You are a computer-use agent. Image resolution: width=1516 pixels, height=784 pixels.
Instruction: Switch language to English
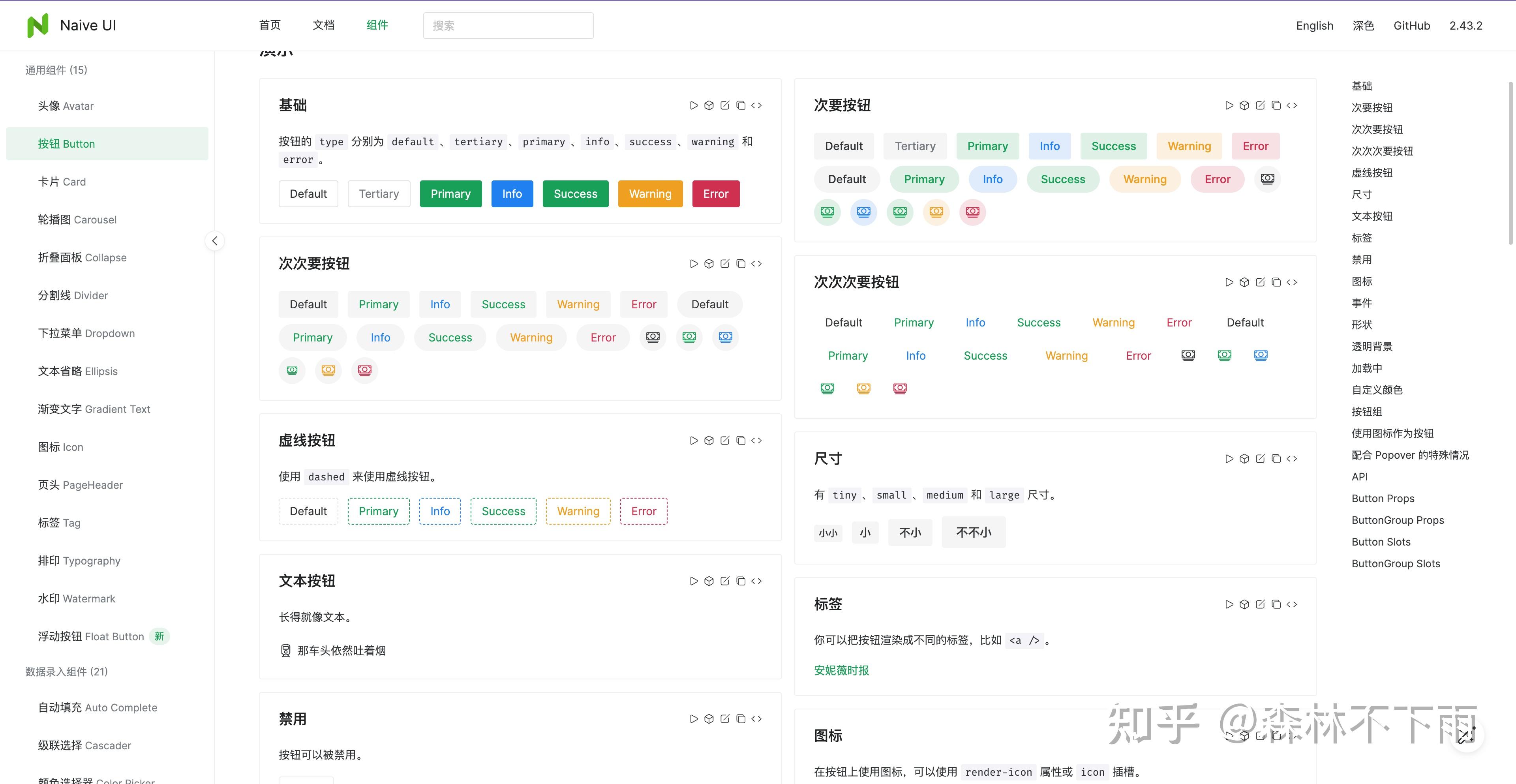1315,25
